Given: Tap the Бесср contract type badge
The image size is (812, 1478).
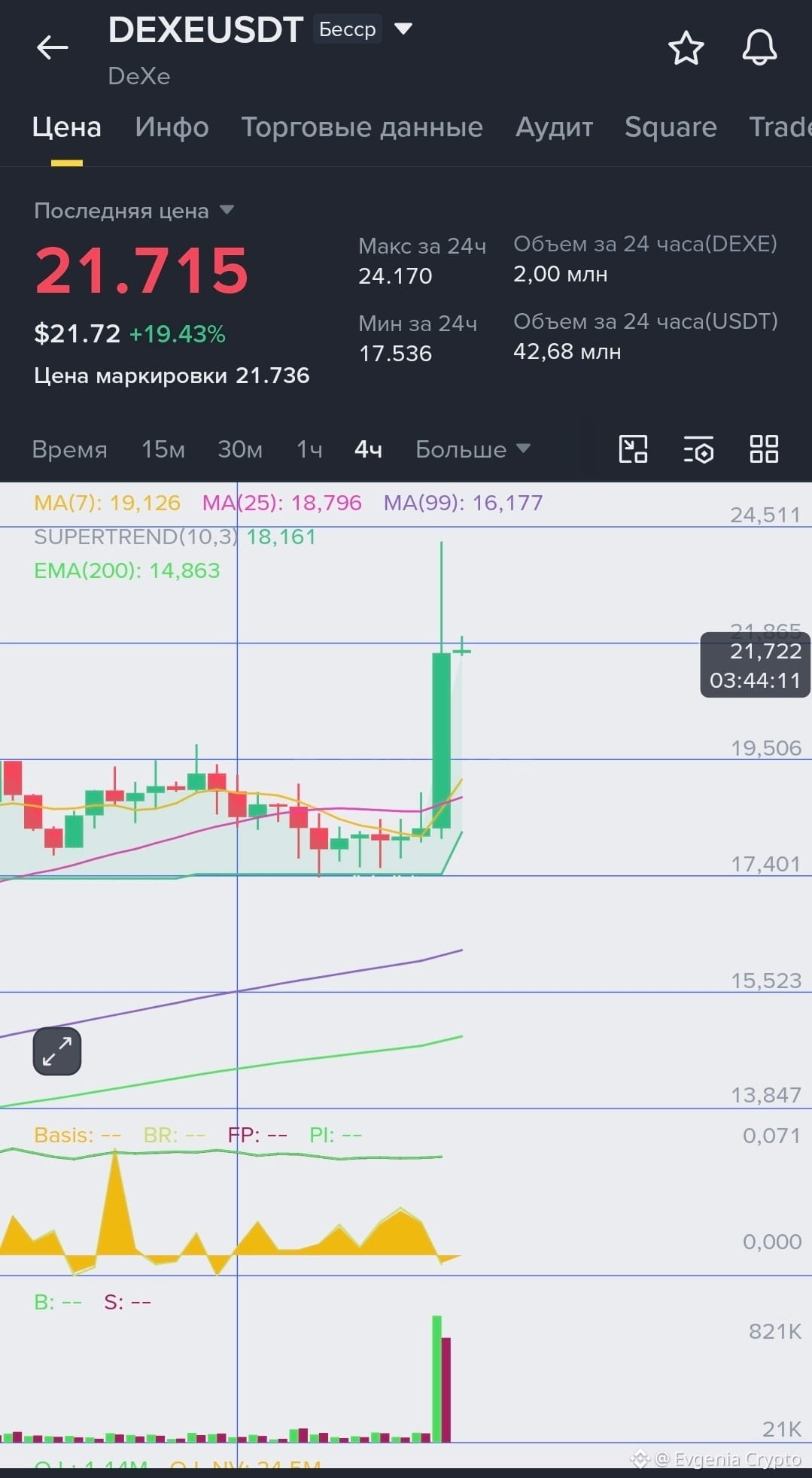Looking at the screenshot, I should click(x=347, y=29).
